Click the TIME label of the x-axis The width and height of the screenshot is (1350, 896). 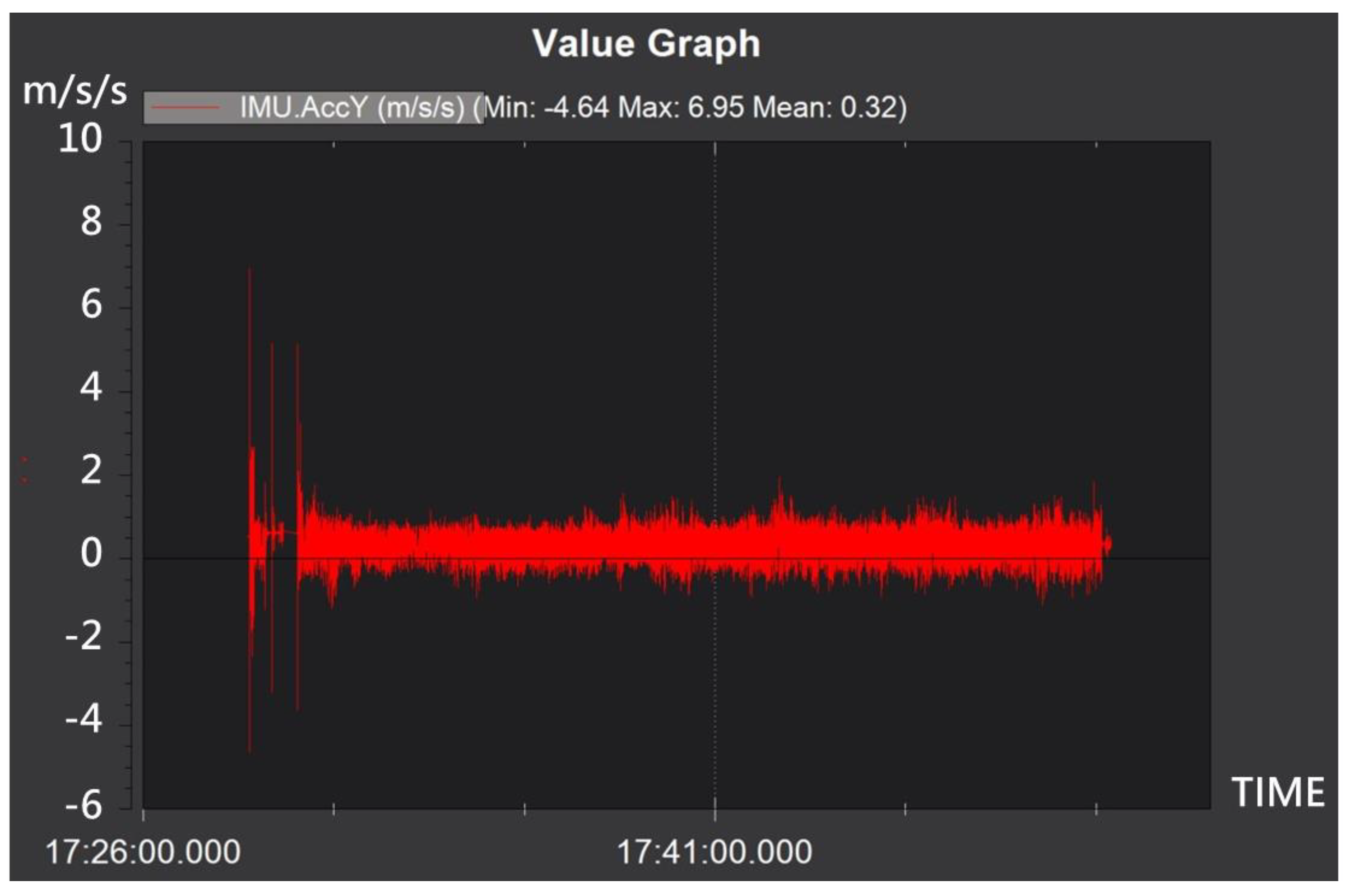coord(1277,793)
